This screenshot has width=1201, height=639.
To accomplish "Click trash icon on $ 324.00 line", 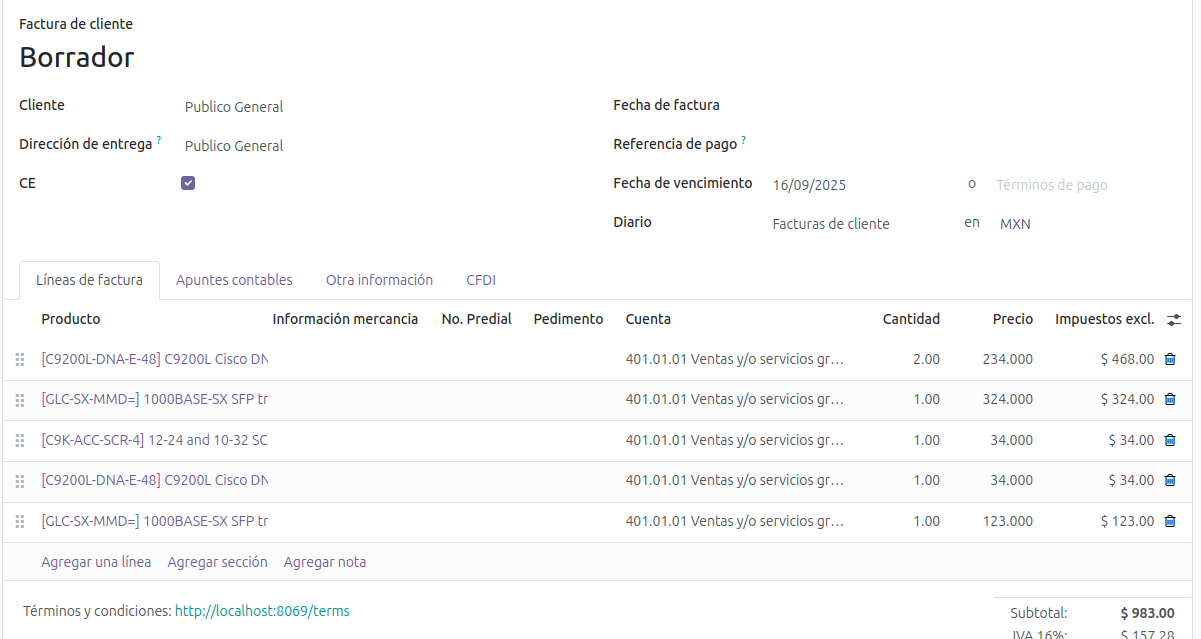I will point(1170,399).
